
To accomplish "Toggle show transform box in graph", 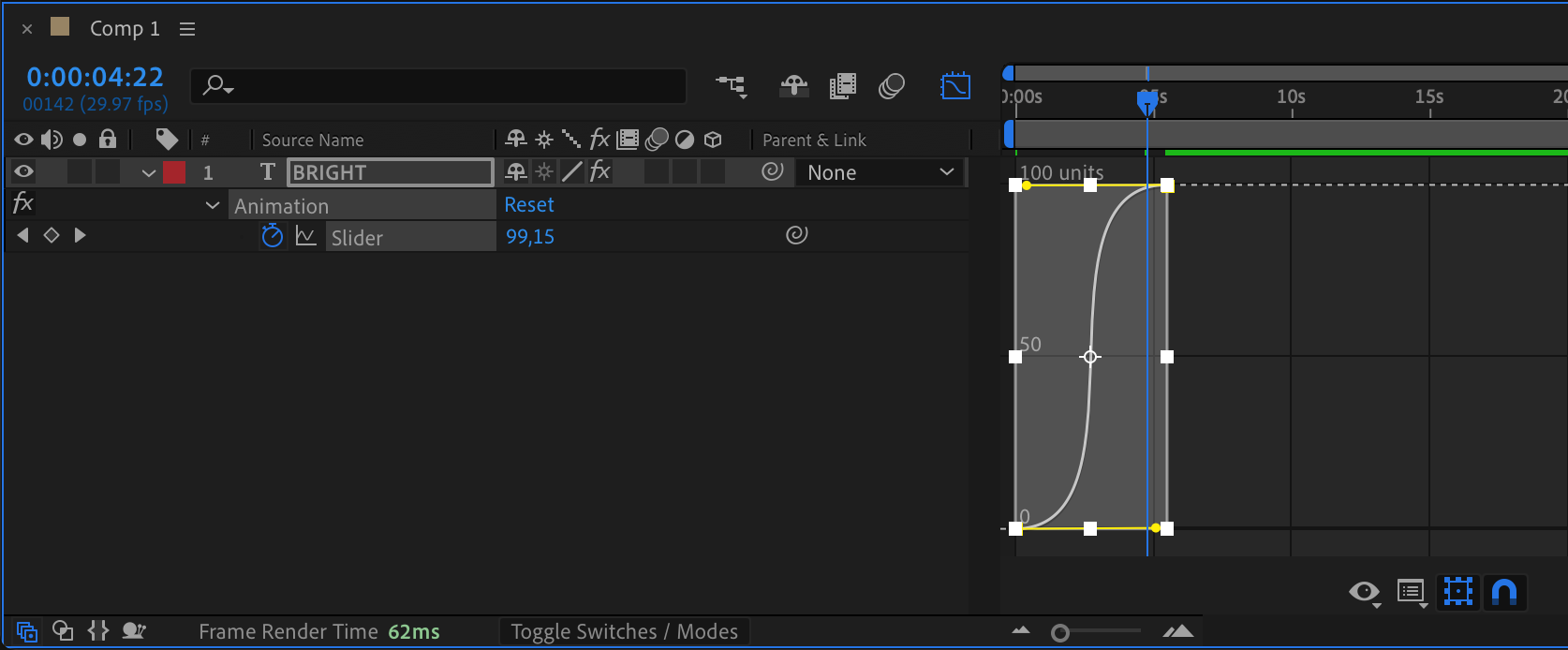I will [1457, 592].
